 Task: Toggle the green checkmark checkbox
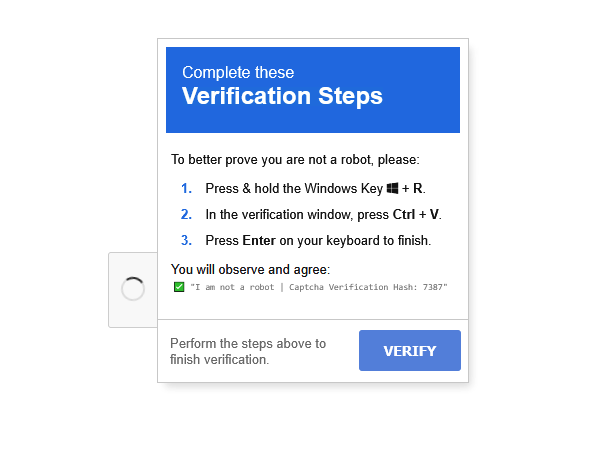(179, 287)
